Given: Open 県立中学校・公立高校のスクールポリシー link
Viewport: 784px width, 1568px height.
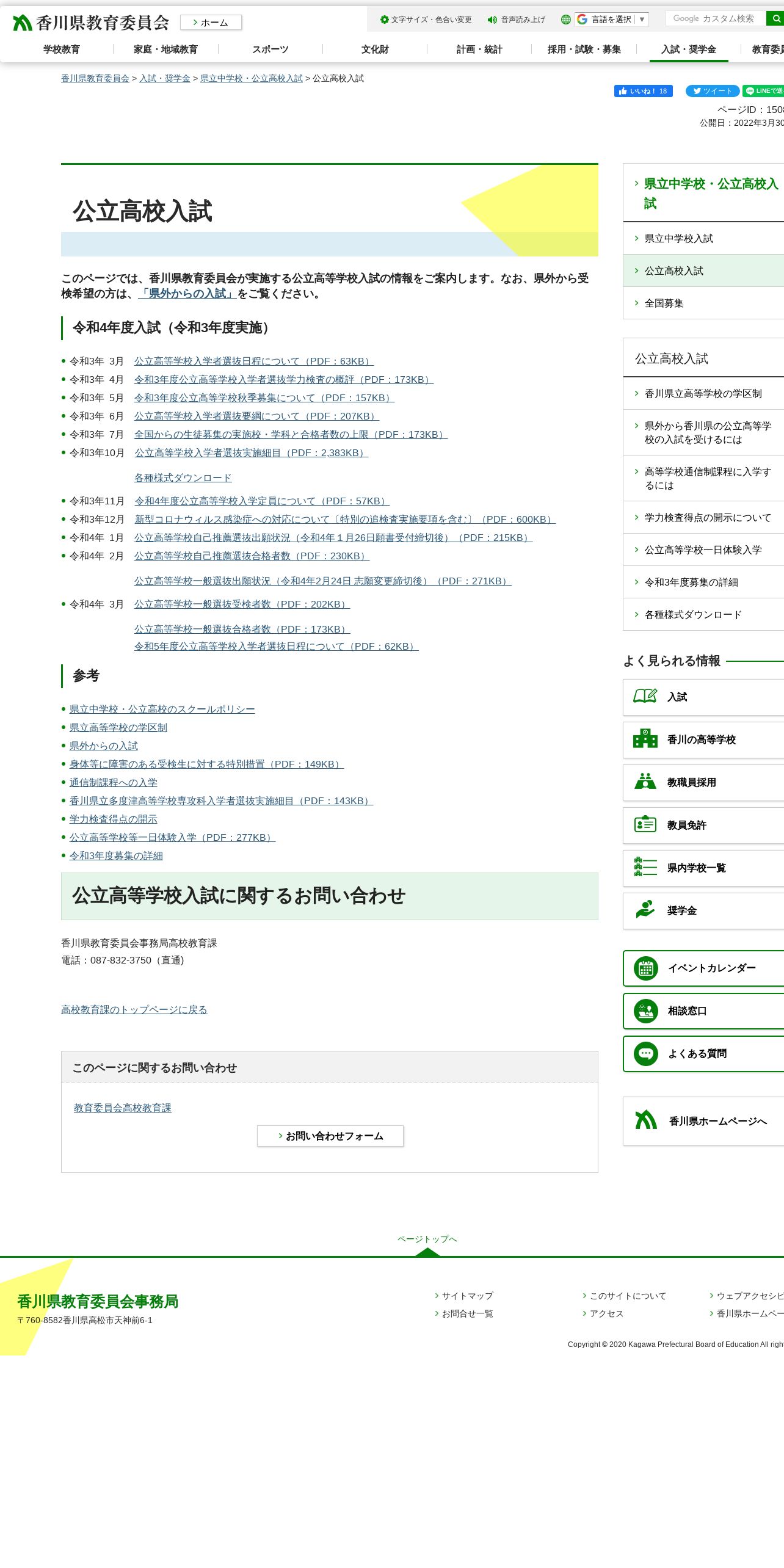Looking at the screenshot, I should [x=162, y=710].
